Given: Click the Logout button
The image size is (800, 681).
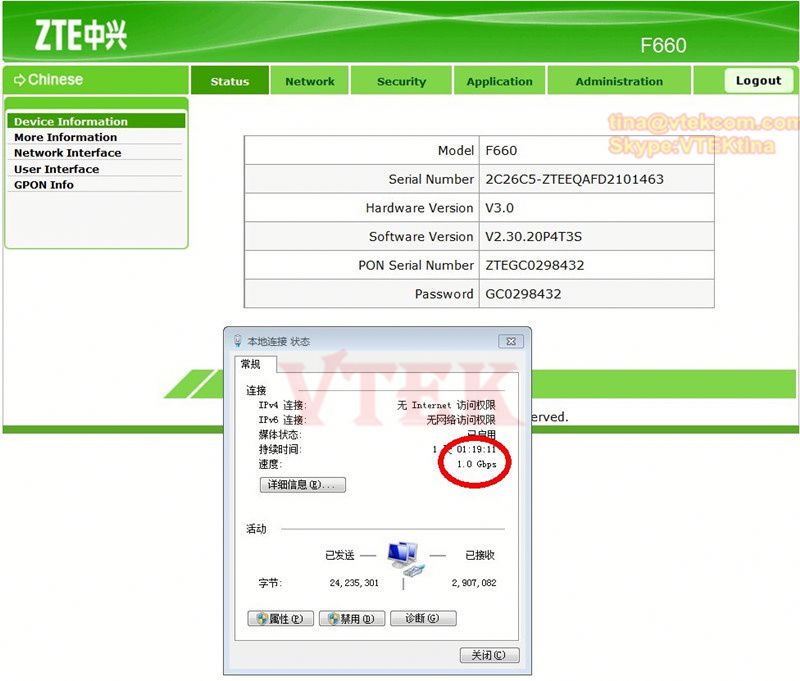Looking at the screenshot, I should click(x=758, y=80).
